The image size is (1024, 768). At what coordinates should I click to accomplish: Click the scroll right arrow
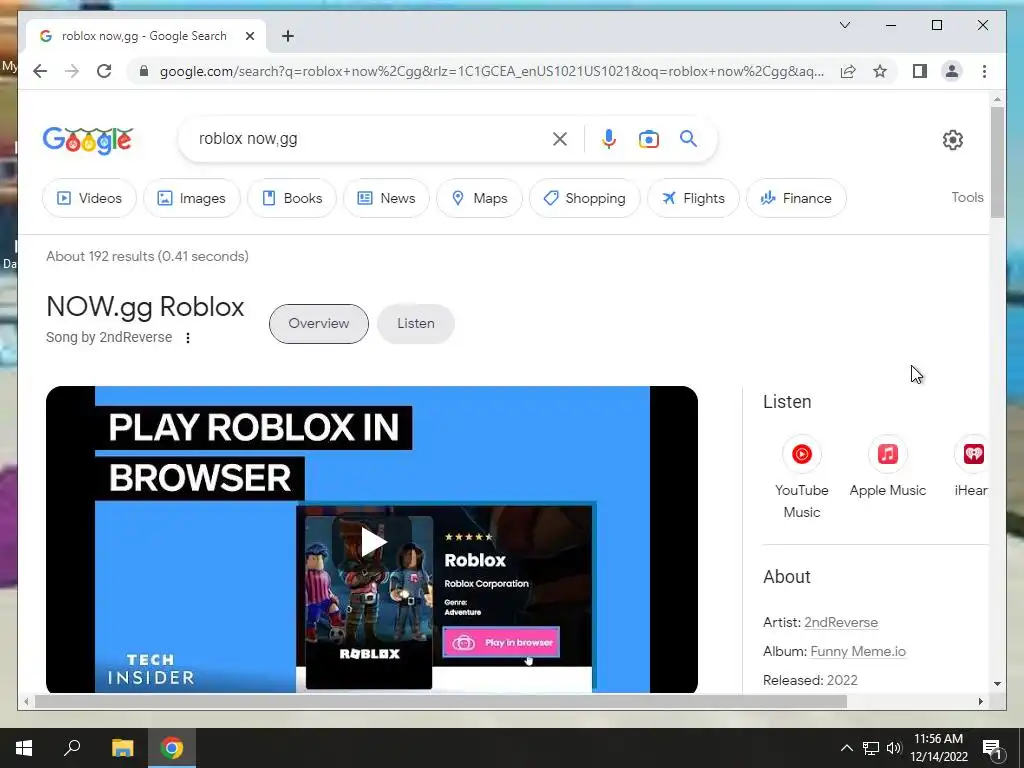pos(980,701)
